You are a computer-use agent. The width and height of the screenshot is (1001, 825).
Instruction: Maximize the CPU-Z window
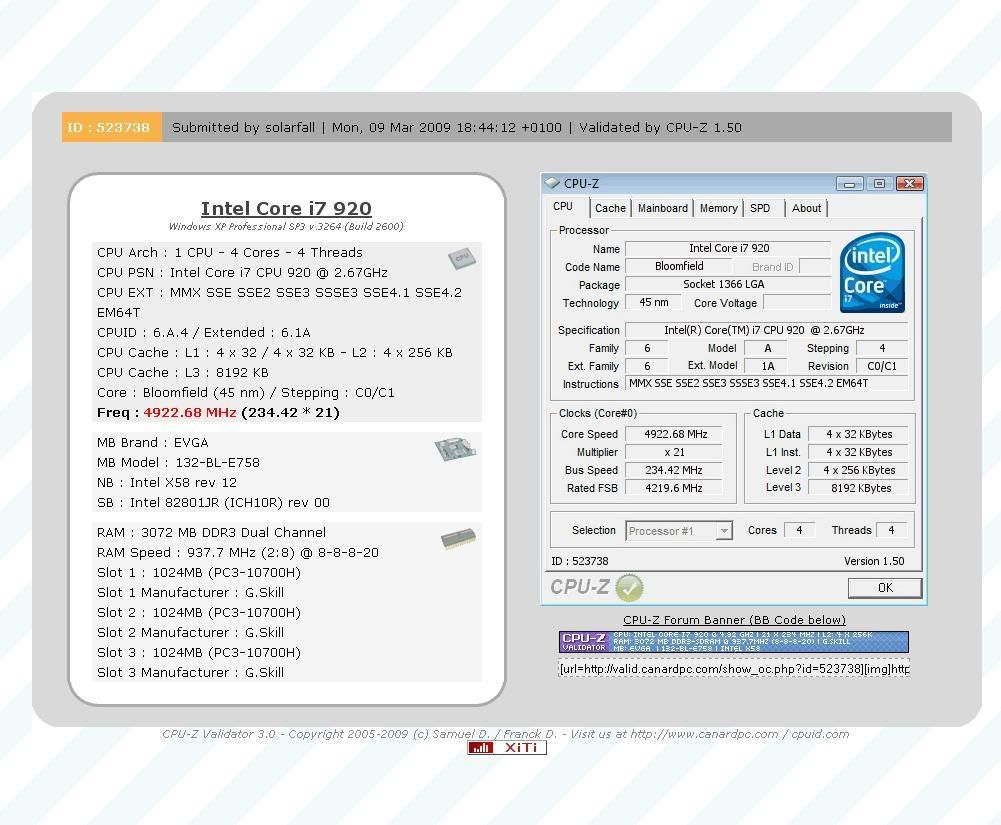point(880,184)
